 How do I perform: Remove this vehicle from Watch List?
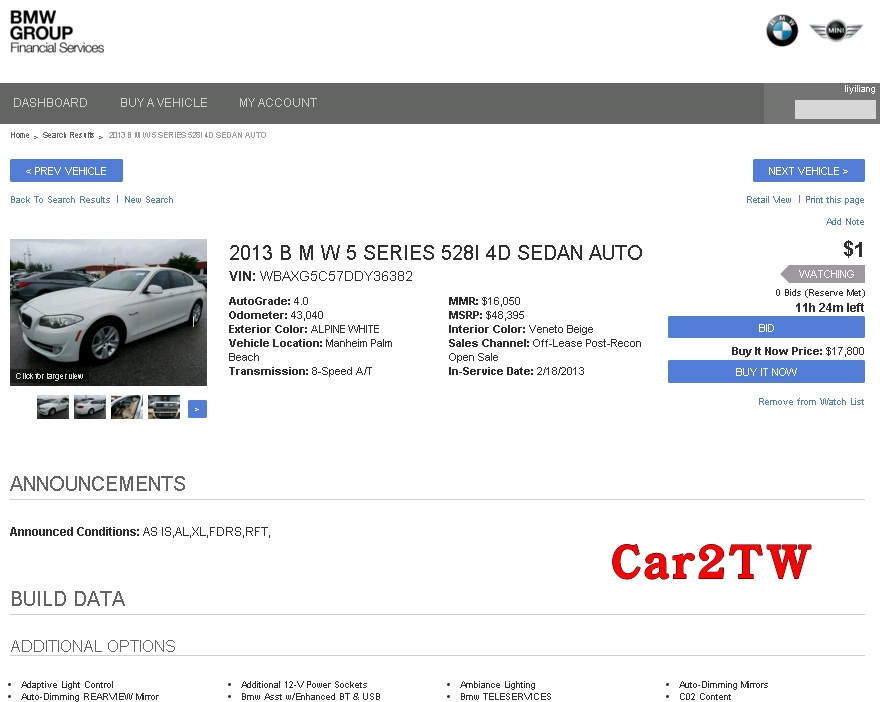(811, 402)
